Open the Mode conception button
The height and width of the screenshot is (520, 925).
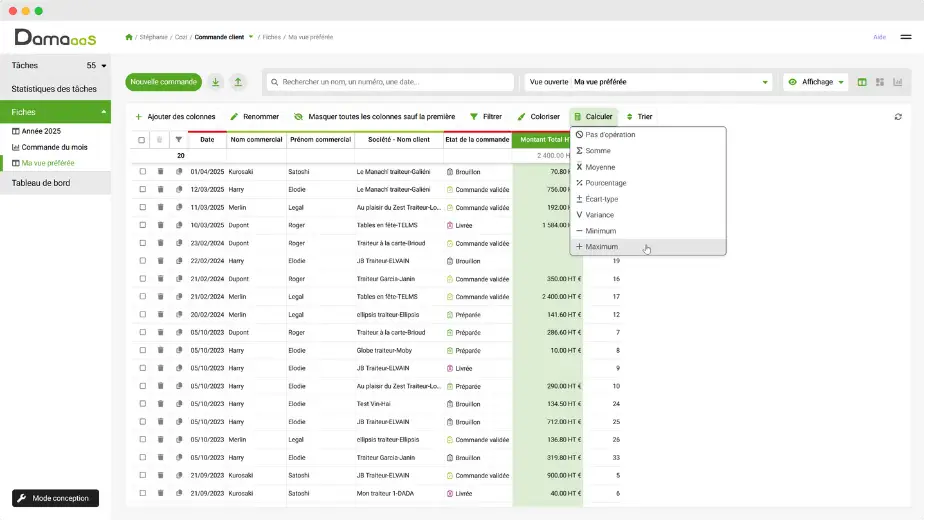coord(55,498)
